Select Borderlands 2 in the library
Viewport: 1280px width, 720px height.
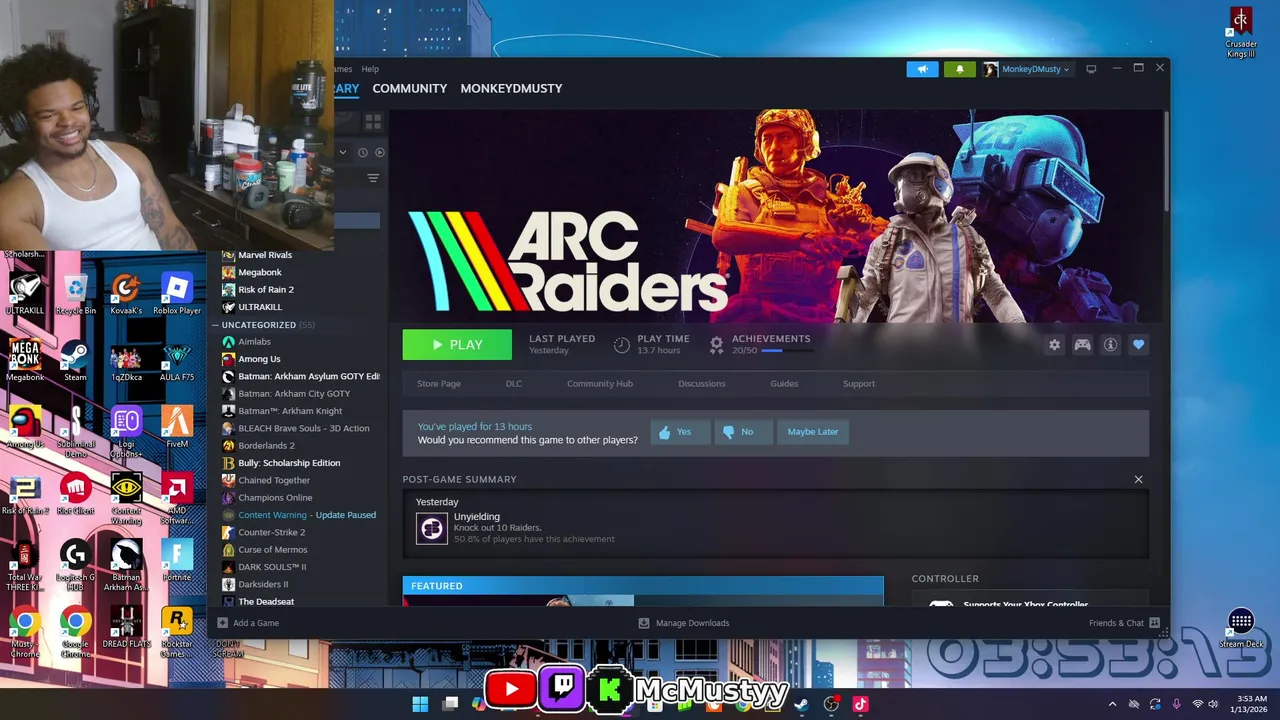coord(266,446)
